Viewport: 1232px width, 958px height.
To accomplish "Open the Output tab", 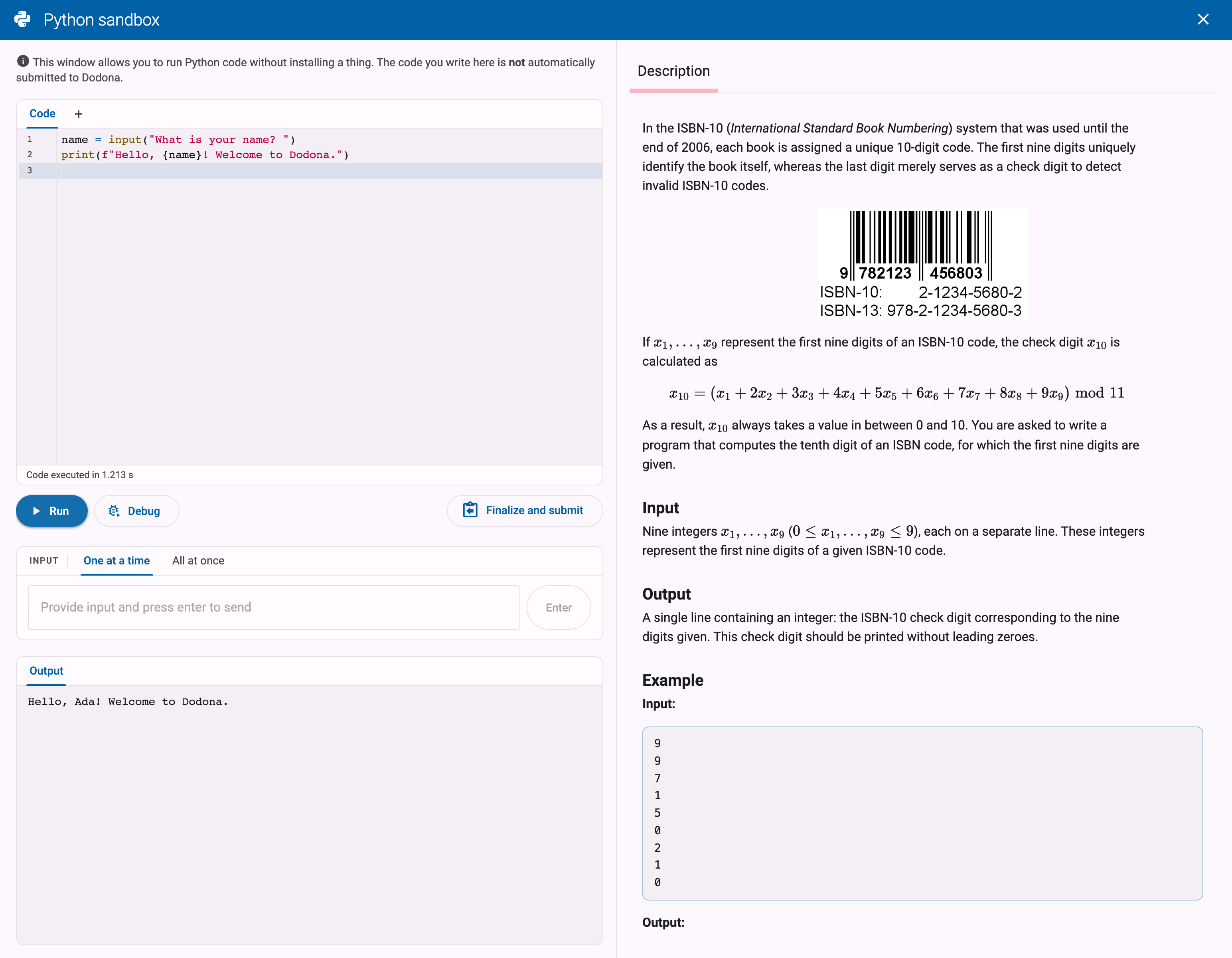I will [x=46, y=671].
